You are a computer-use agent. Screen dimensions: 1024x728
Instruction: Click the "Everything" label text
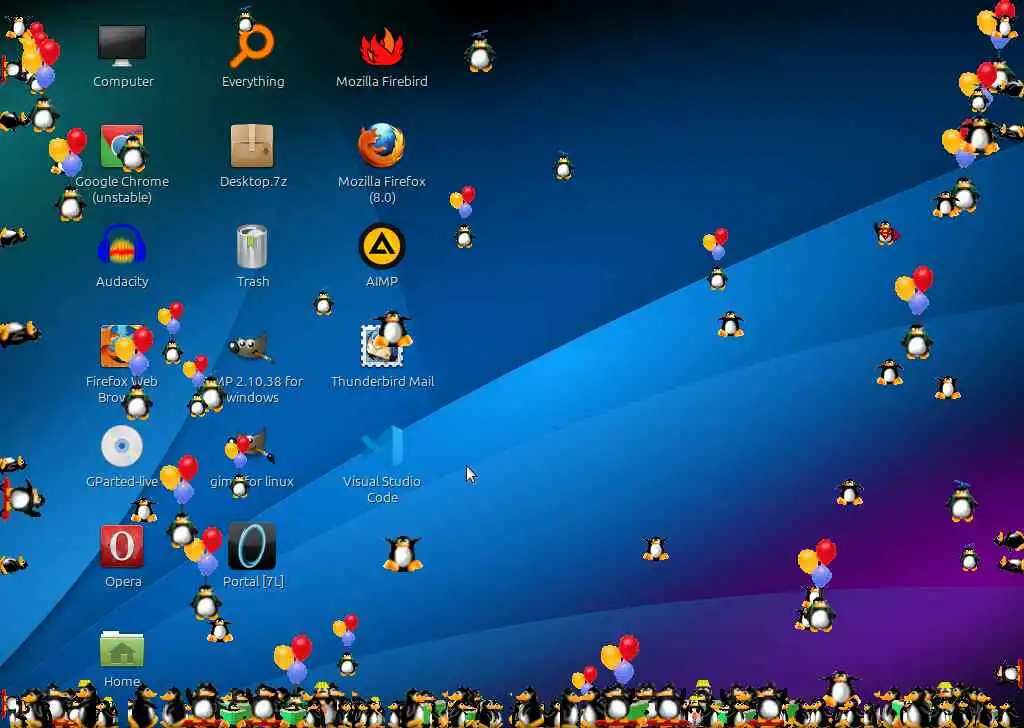253,82
